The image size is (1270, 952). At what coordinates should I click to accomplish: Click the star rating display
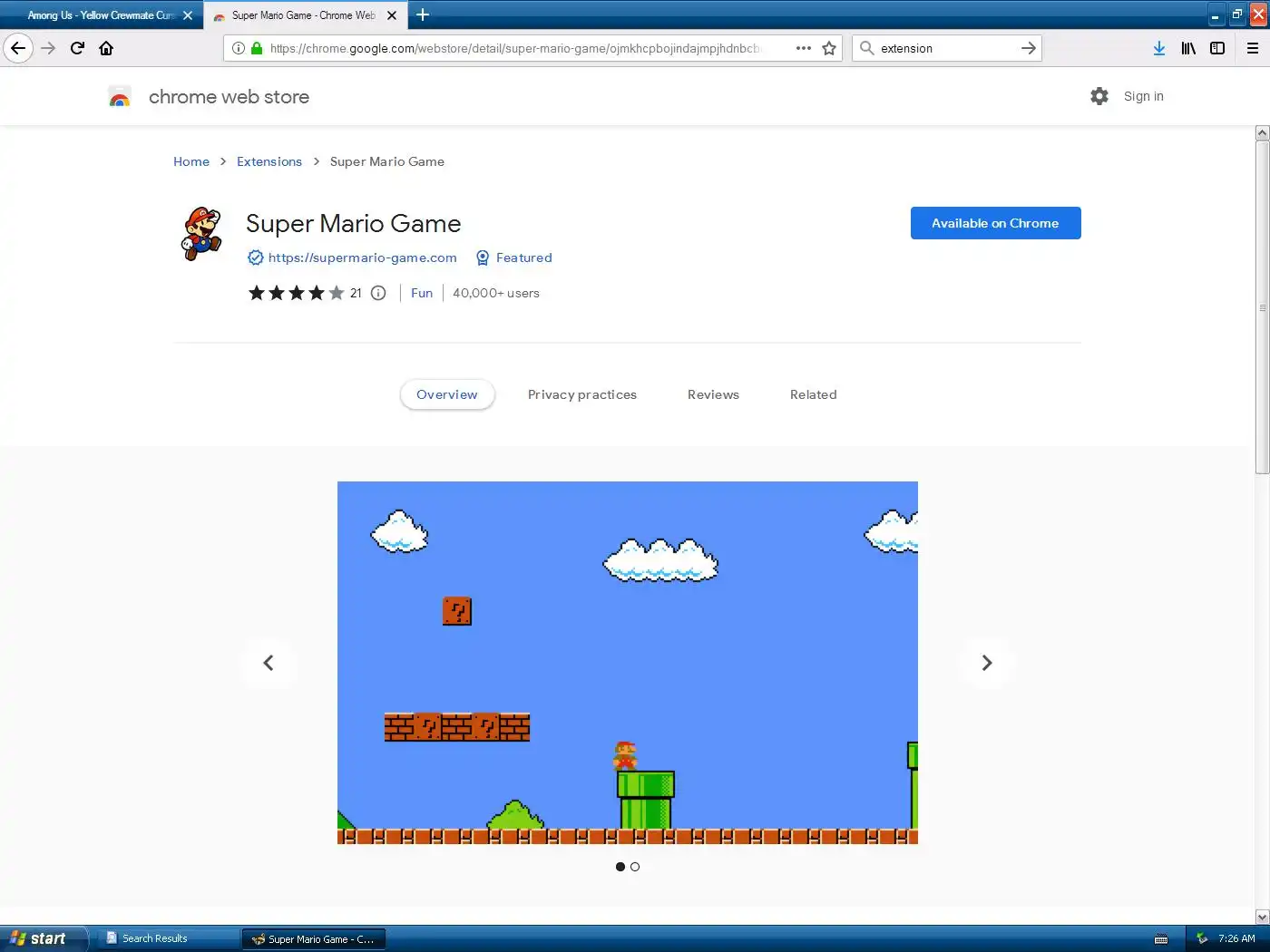(x=296, y=293)
